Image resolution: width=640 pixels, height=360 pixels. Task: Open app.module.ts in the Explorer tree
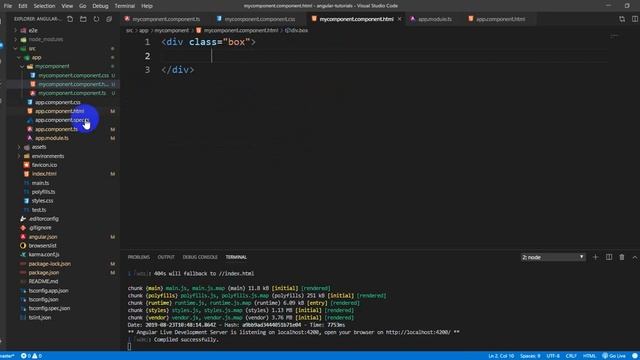(52, 138)
